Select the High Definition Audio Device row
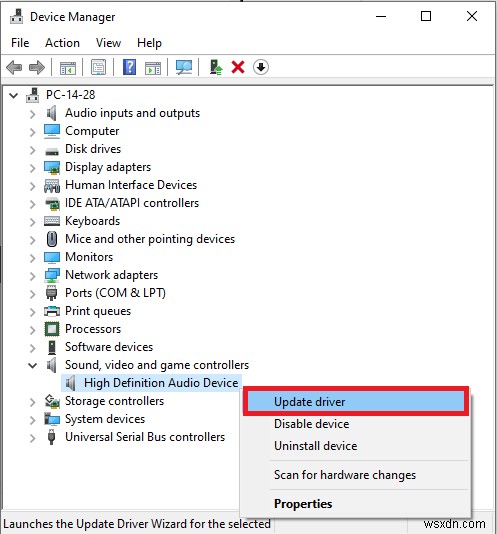This screenshot has height=534, width=497. (x=152, y=383)
